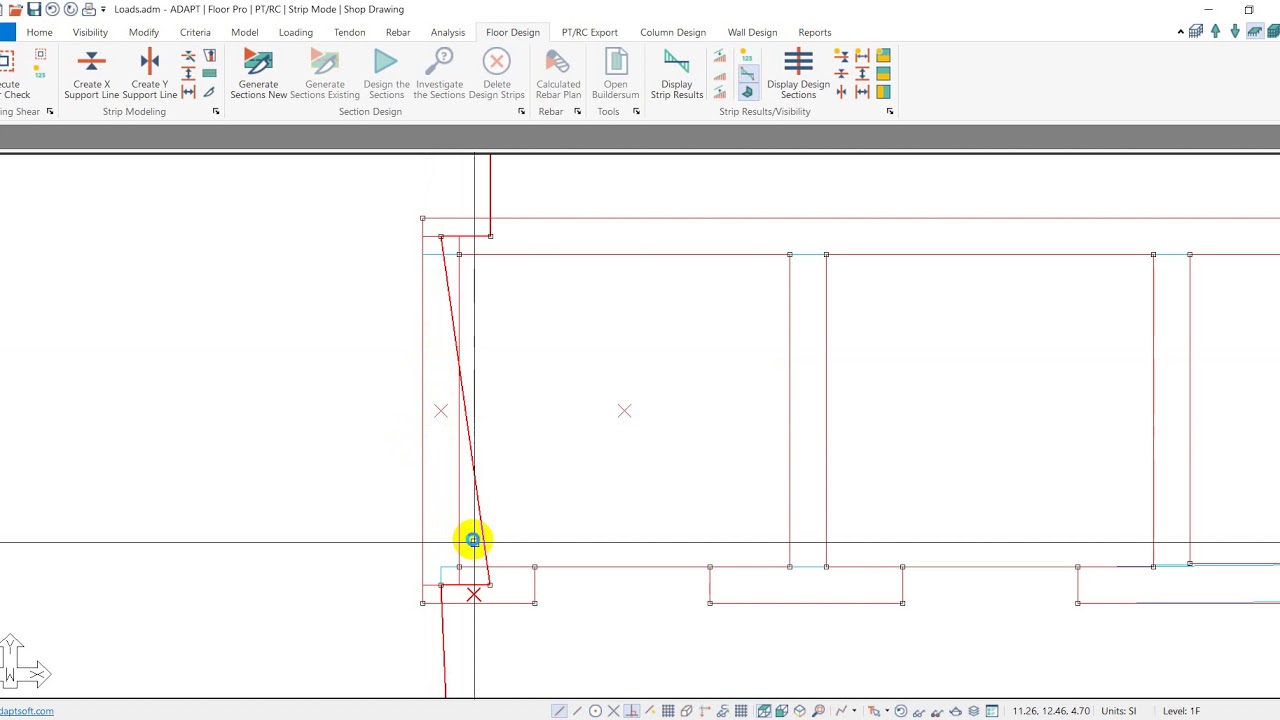The height and width of the screenshot is (720, 1280).
Task: Click the Open folder icon
Action: click(x=14, y=9)
